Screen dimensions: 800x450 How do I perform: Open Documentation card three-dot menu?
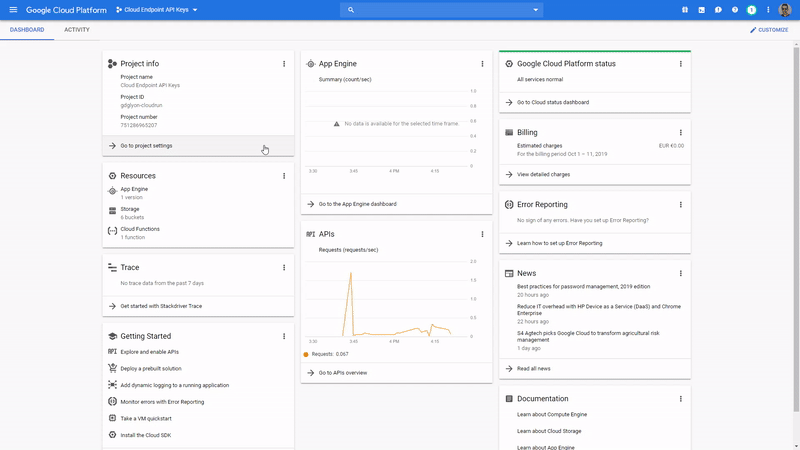coord(681,399)
